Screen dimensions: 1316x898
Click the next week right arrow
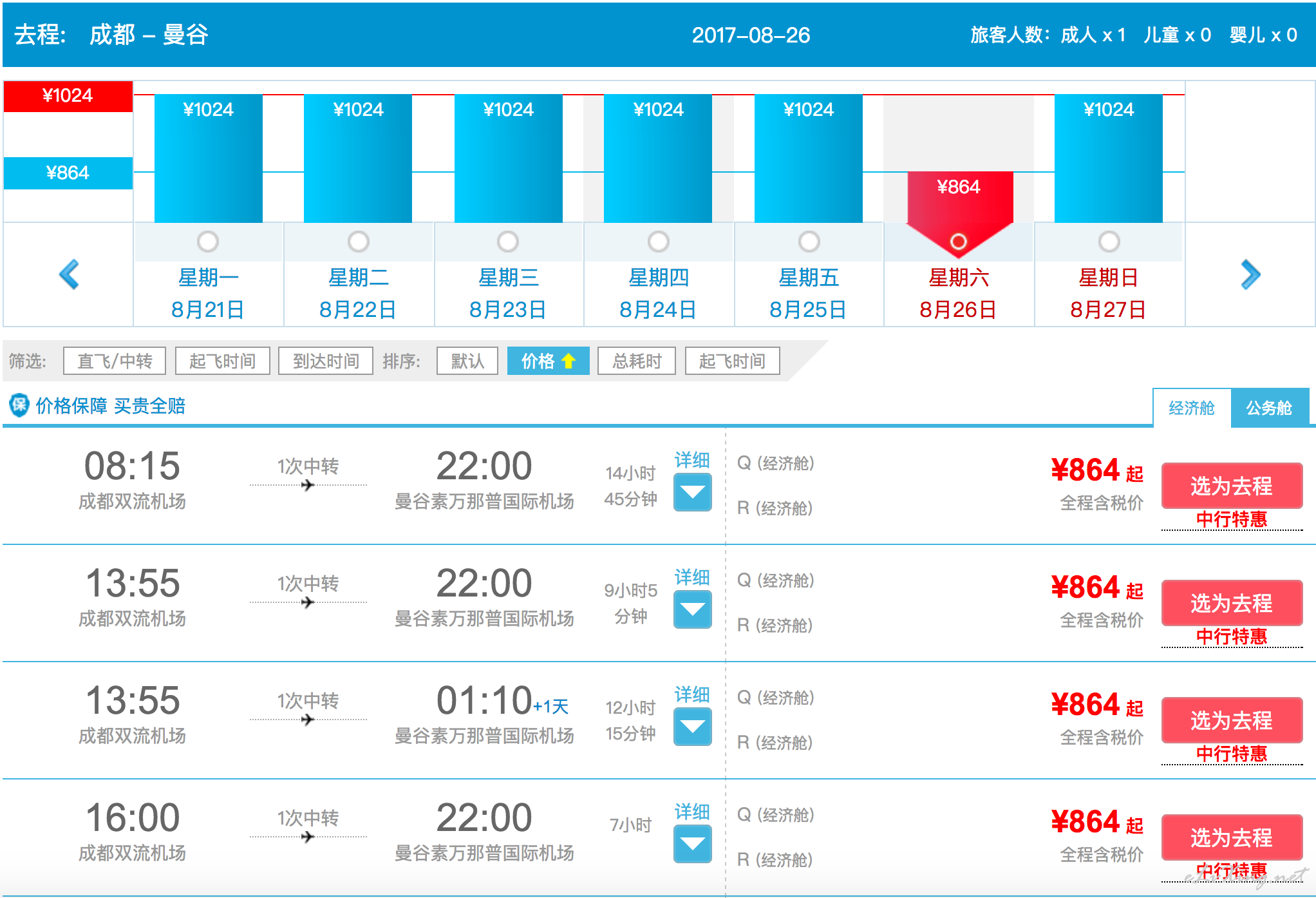(x=1250, y=274)
